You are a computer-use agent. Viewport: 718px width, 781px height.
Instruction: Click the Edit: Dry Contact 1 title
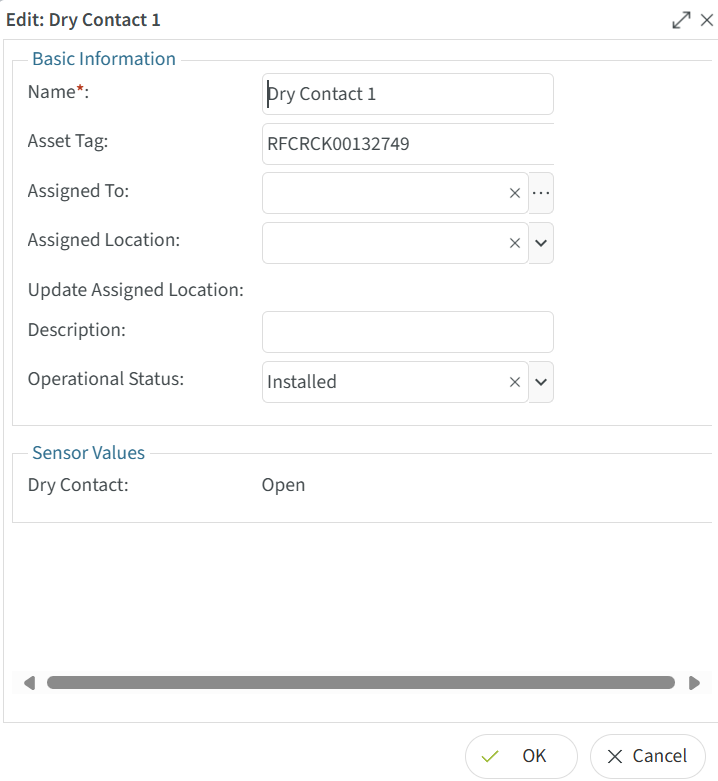(x=83, y=20)
